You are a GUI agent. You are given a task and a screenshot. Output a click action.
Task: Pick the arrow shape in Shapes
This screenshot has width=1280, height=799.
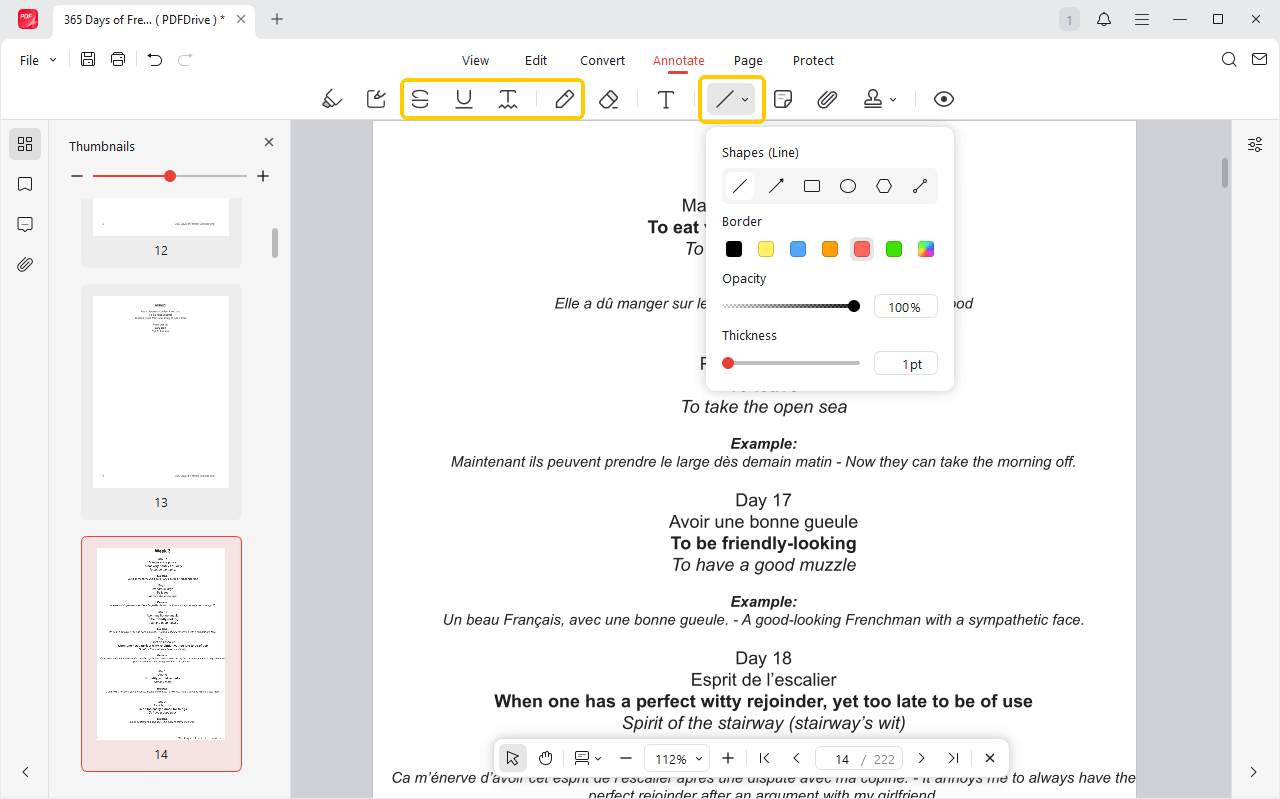[776, 186]
